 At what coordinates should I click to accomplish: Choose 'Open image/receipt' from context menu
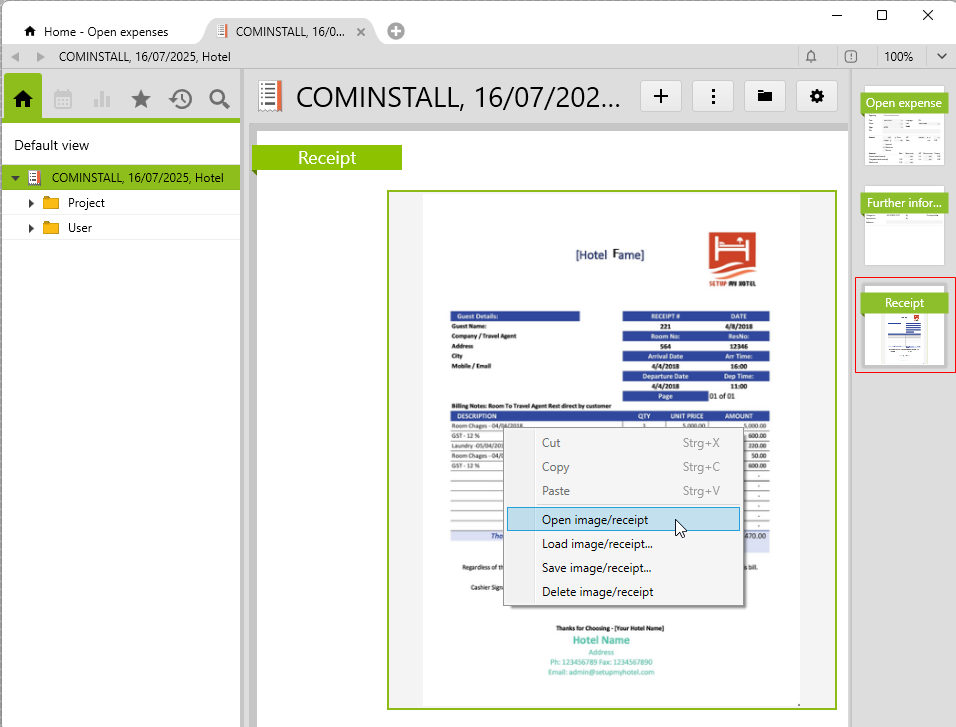(595, 520)
